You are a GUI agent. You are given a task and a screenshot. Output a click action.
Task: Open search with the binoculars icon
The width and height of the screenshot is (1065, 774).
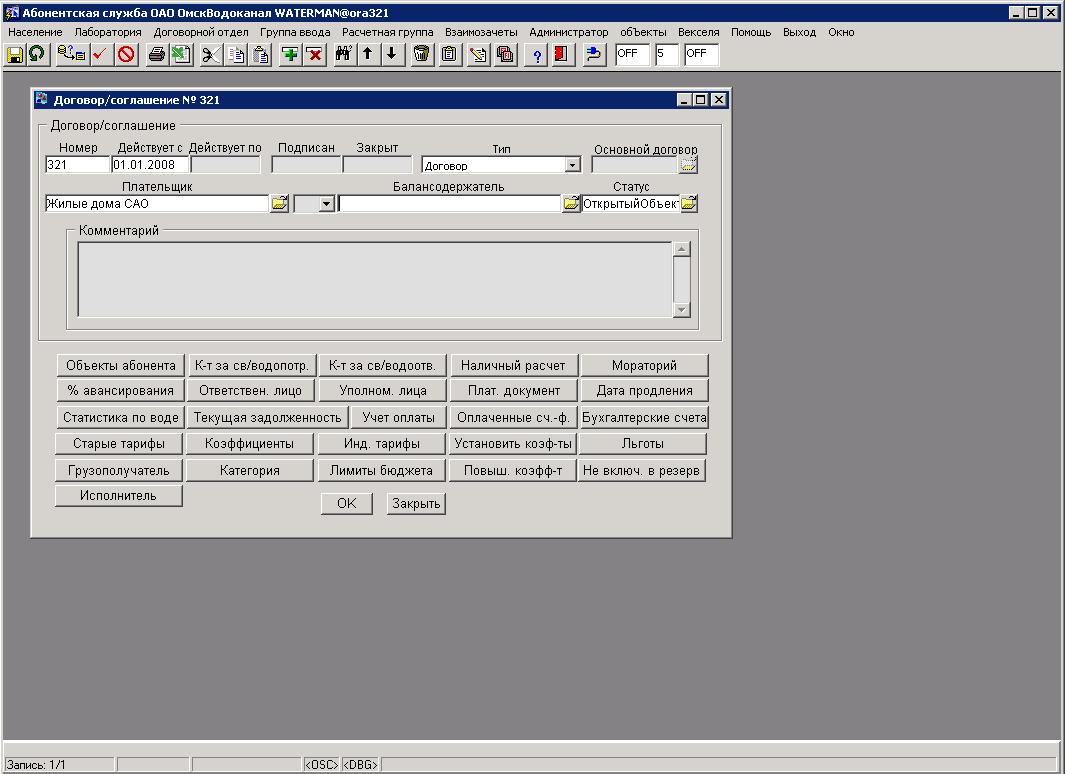pyautogui.click(x=343, y=55)
